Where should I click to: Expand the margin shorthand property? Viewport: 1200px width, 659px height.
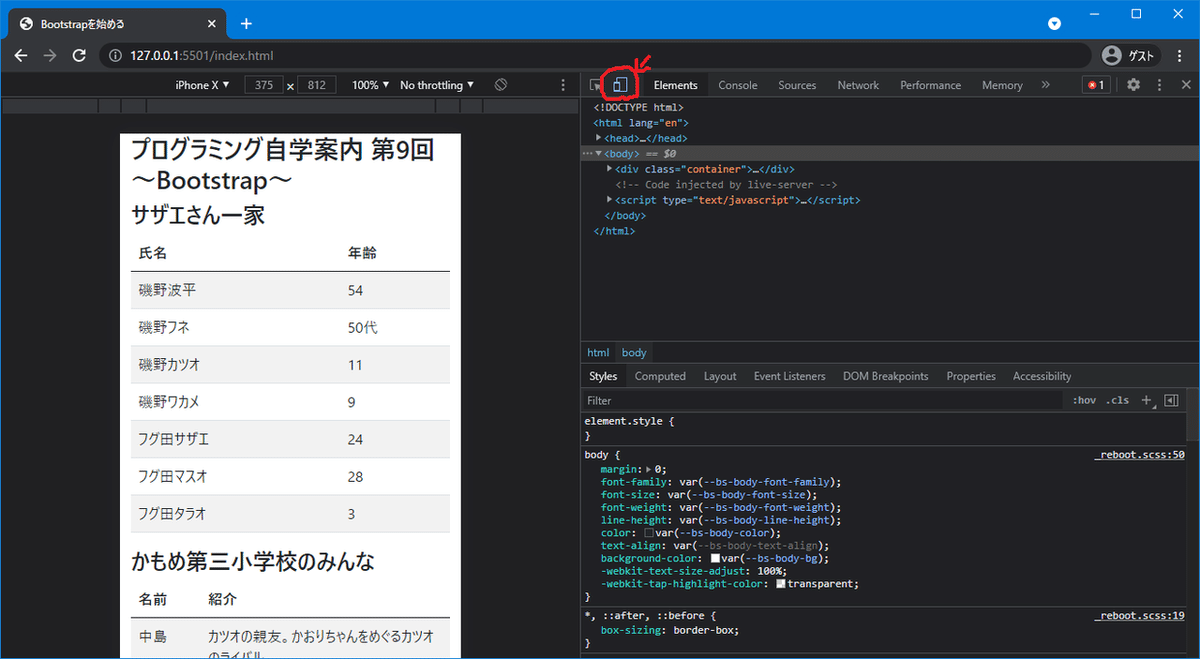click(648, 469)
